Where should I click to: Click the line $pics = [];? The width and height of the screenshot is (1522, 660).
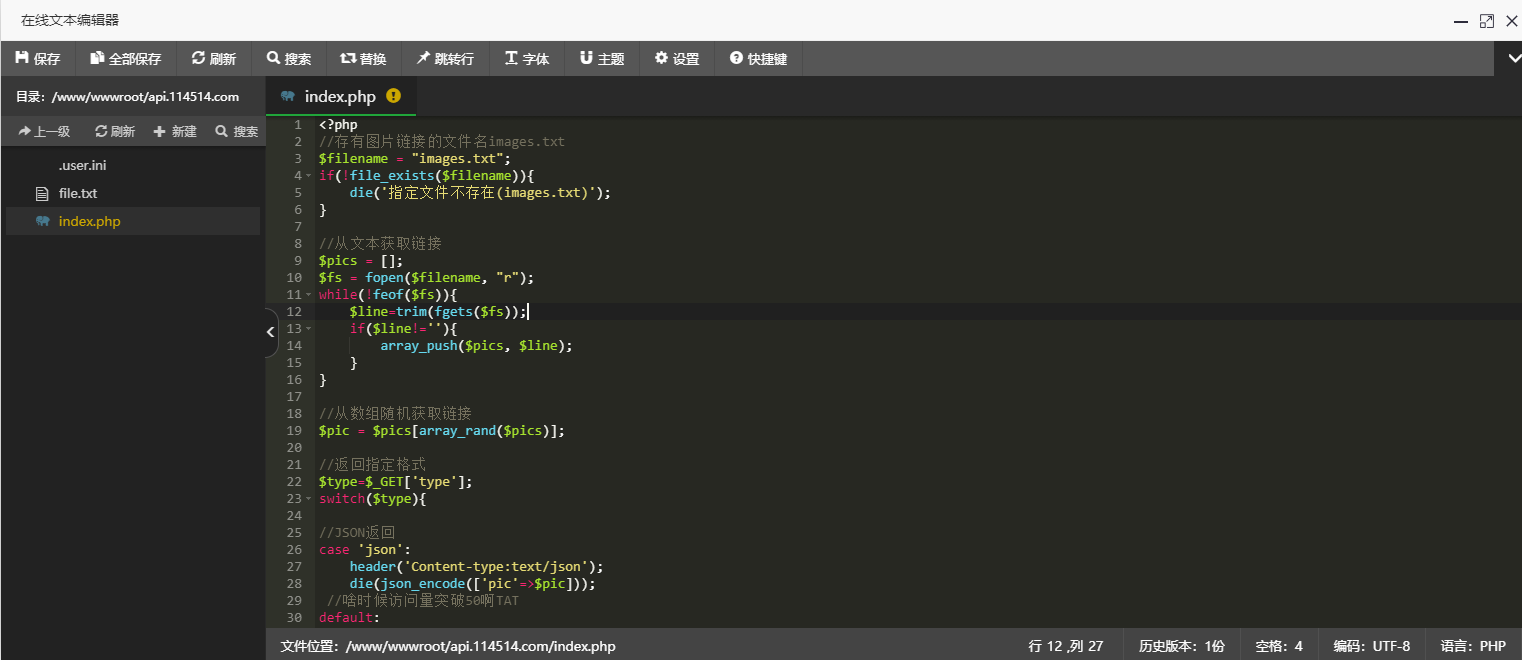click(x=361, y=261)
